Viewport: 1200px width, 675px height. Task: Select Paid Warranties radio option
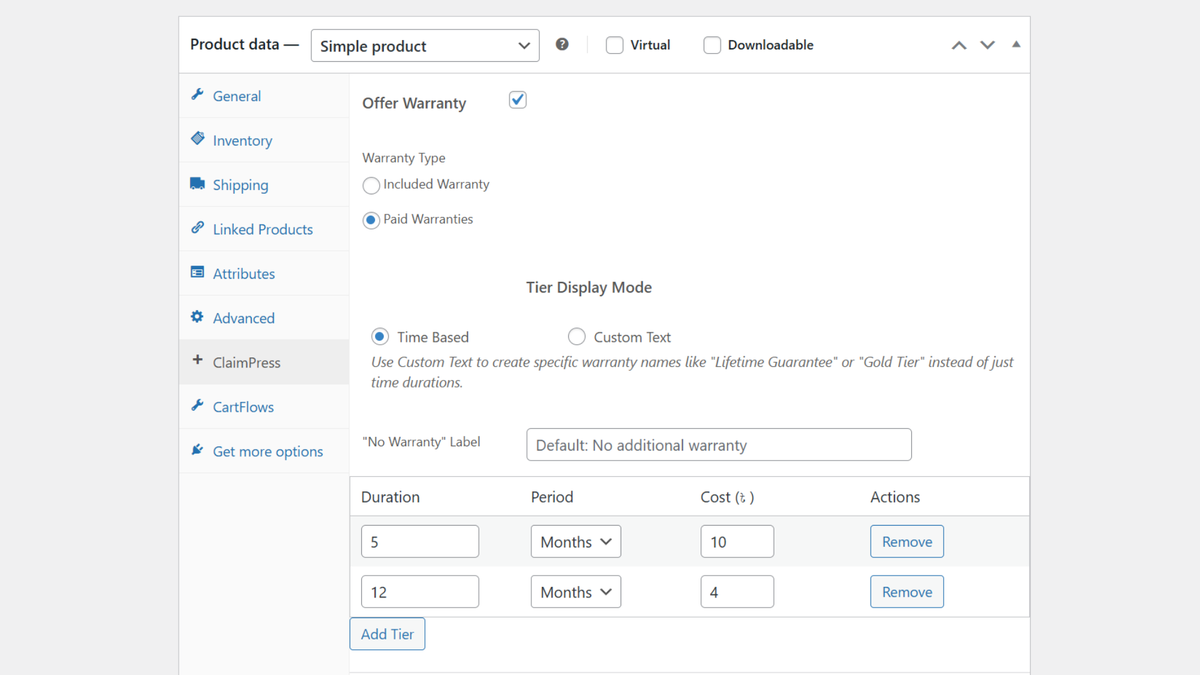(x=371, y=220)
